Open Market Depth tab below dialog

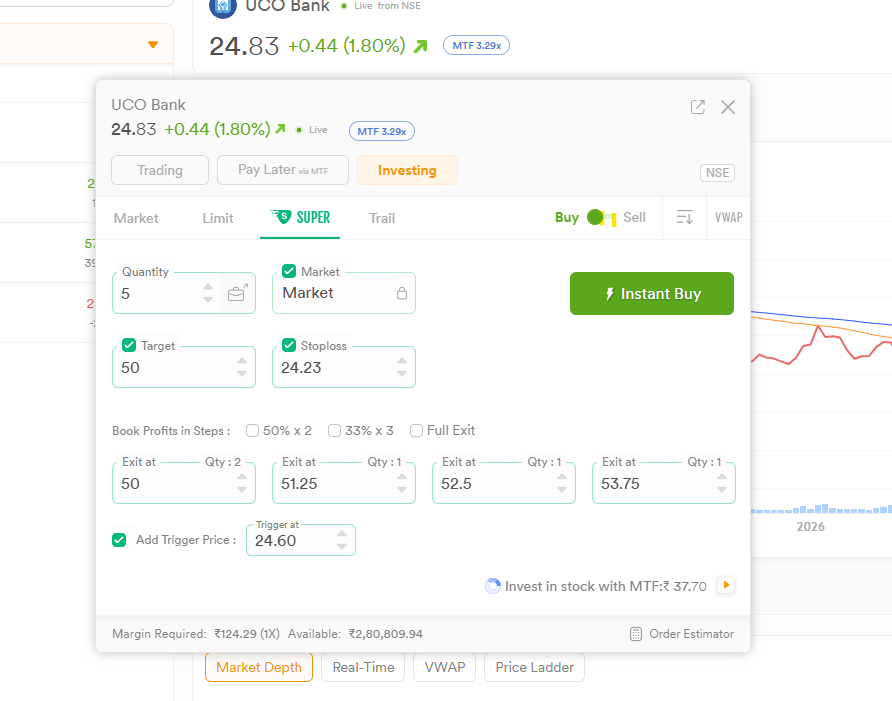pyautogui.click(x=259, y=667)
